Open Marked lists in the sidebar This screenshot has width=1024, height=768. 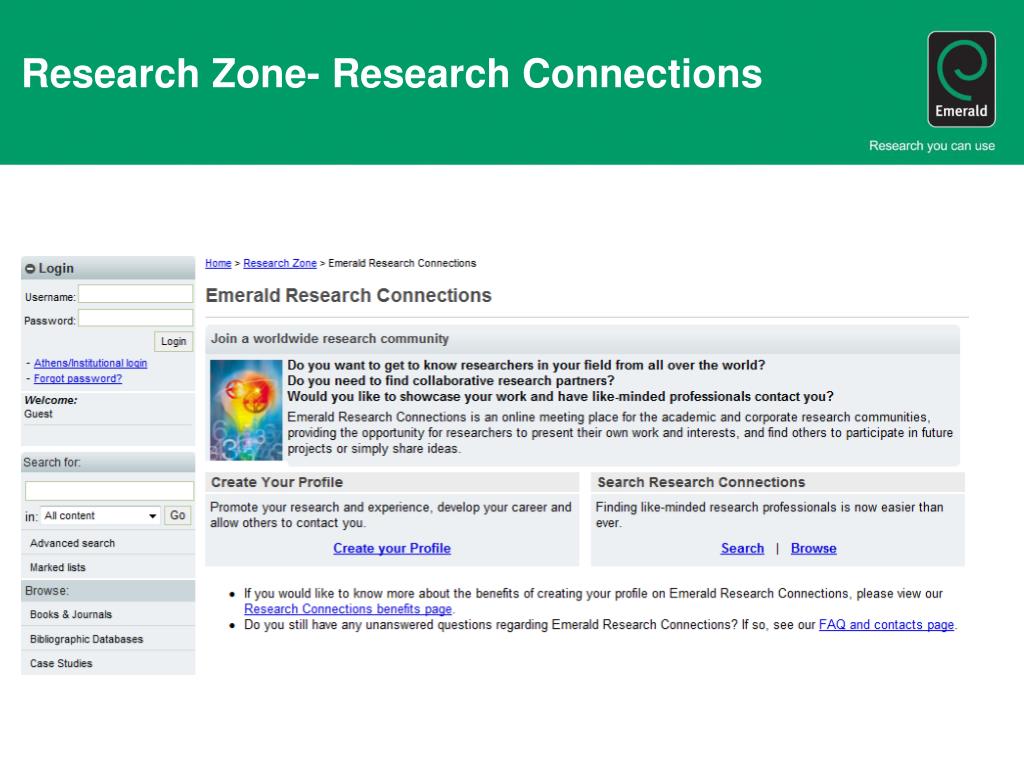(57, 568)
